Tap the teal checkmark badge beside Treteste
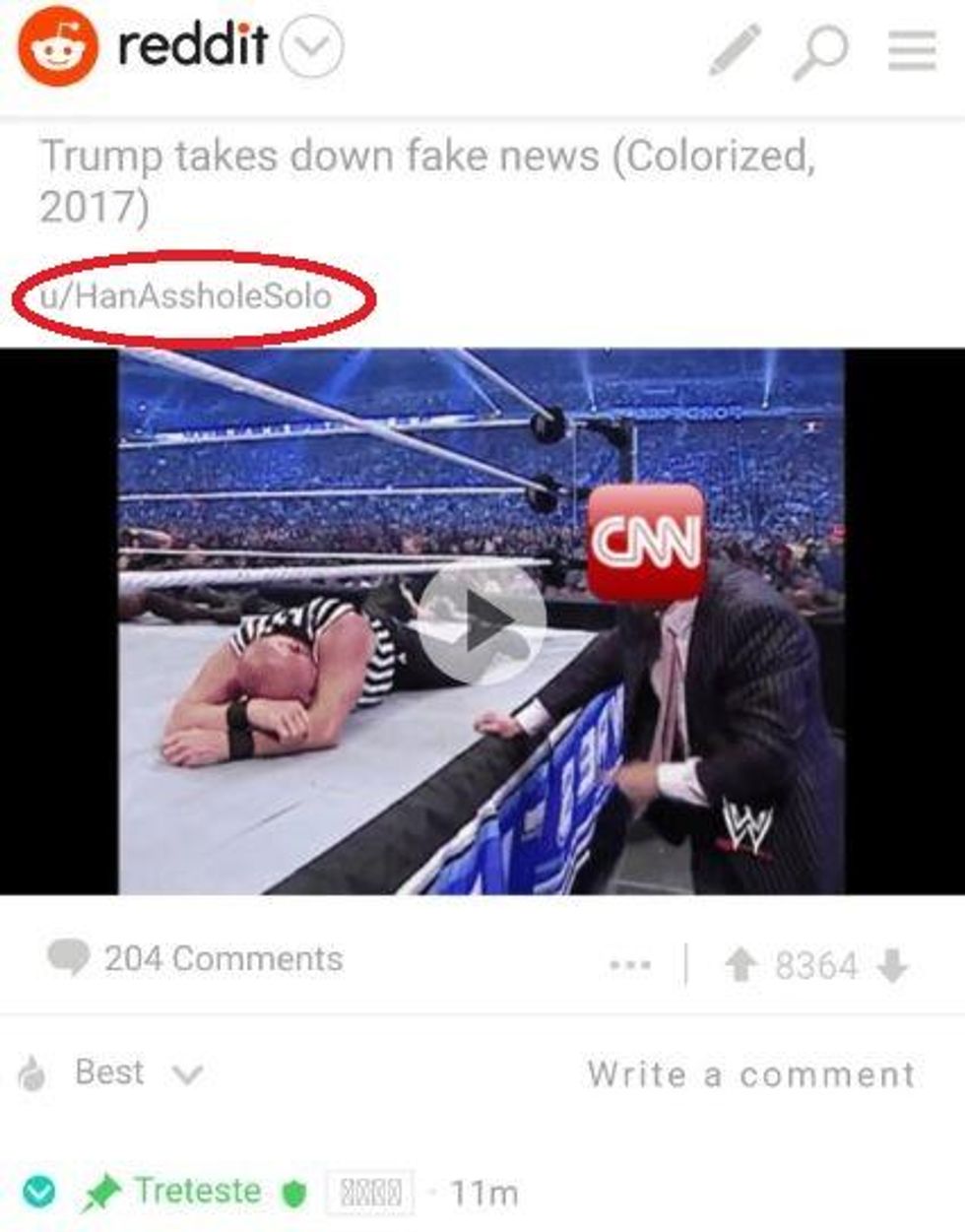The height and width of the screenshot is (1232, 965). pyautogui.click(x=38, y=1193)
